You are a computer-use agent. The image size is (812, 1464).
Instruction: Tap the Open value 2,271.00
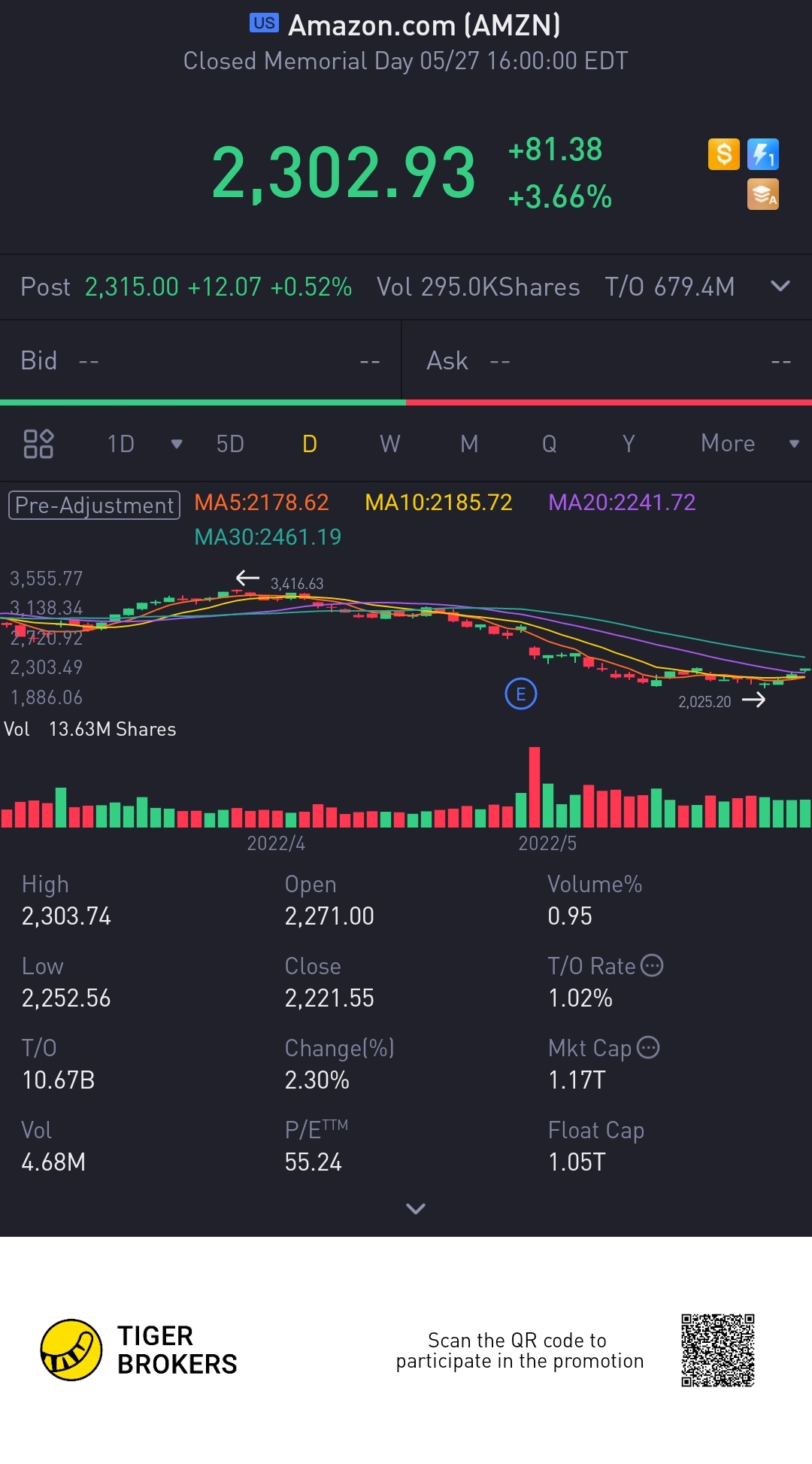click(329, 916)
